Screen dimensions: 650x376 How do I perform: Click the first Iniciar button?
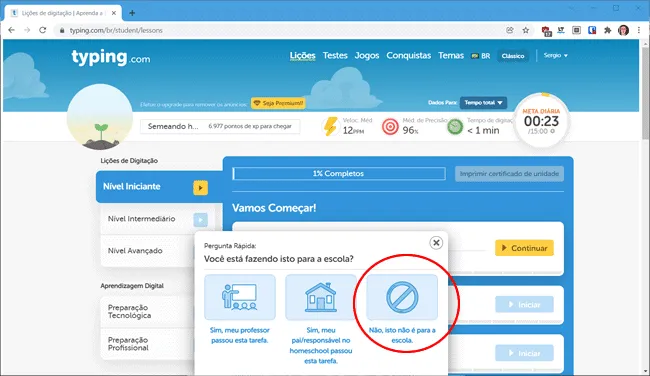(524, 305)
